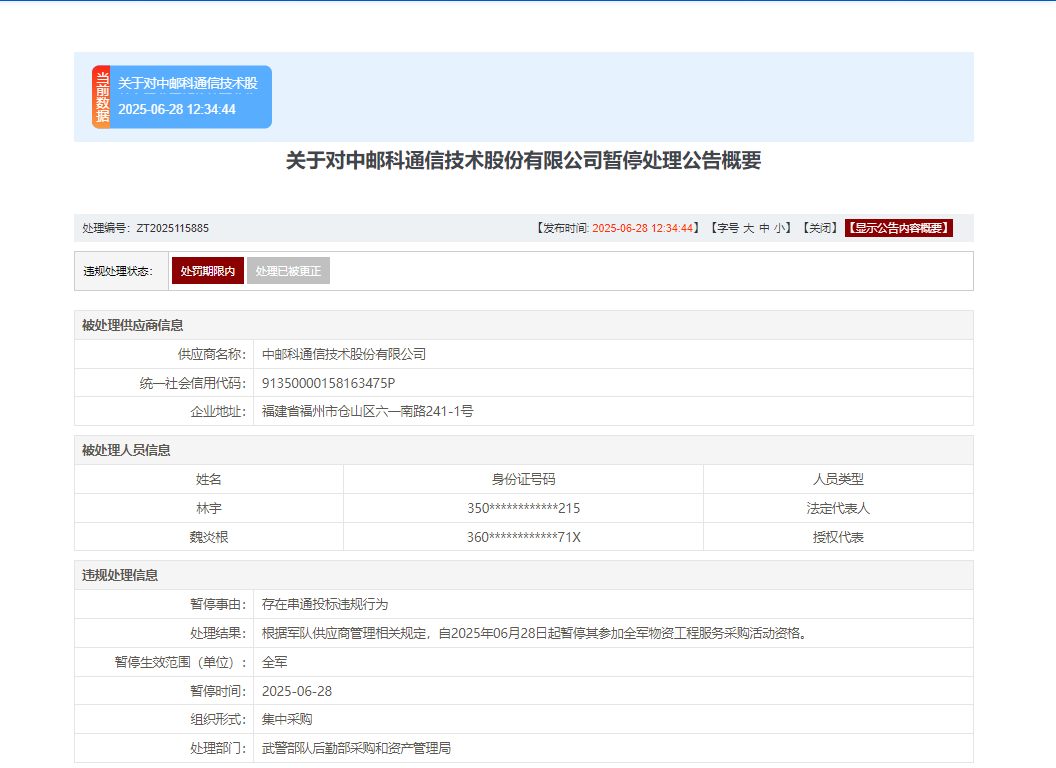1056x768 pixels.
Task: Click the 暂停事由 row label
Action: [219, 604]
